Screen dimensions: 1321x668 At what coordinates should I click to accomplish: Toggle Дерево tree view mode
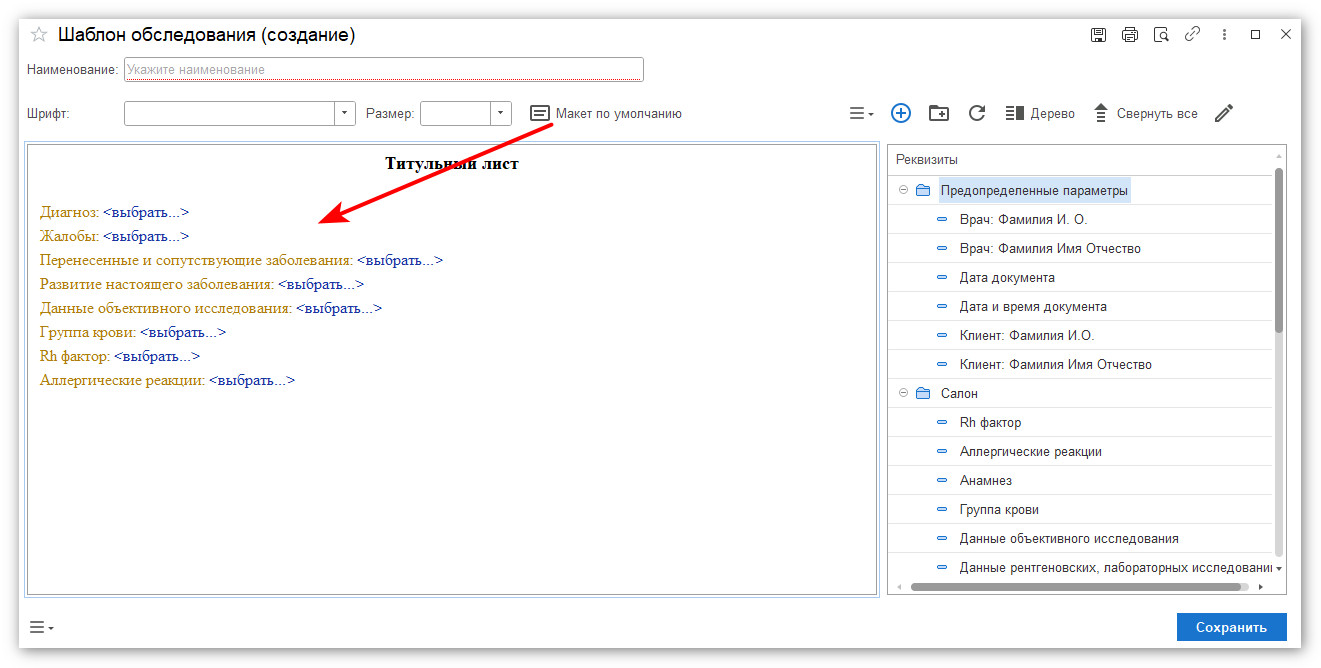[x=1040, y=113]
